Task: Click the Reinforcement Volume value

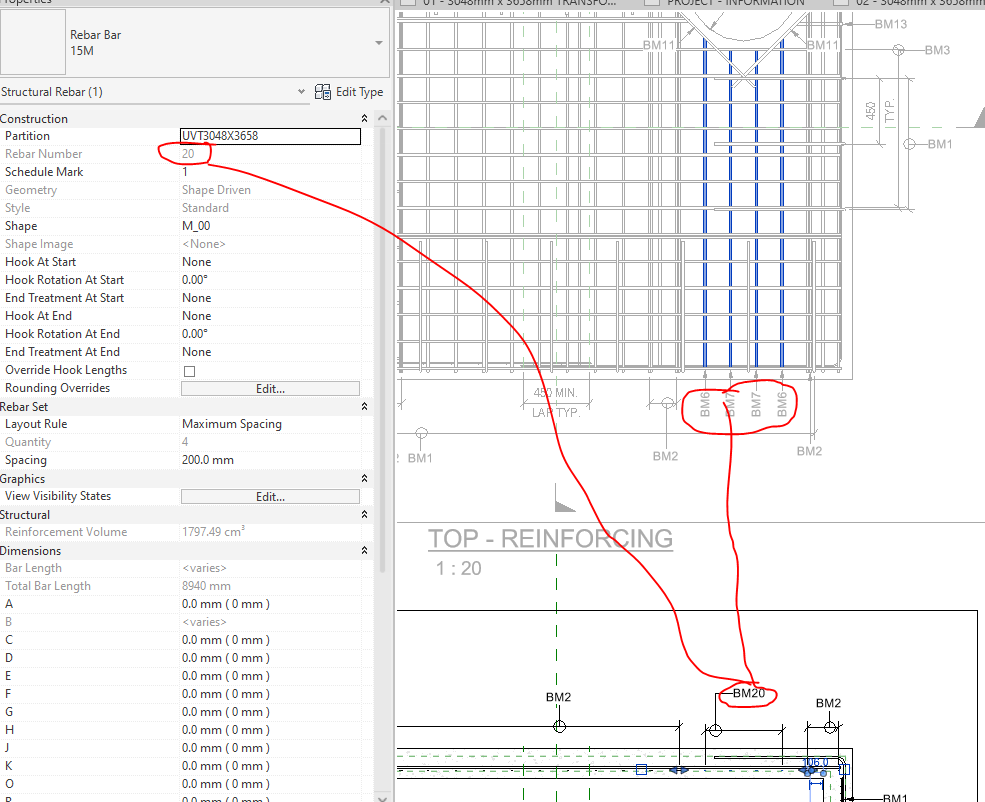Action: click(x=213, y=532)
